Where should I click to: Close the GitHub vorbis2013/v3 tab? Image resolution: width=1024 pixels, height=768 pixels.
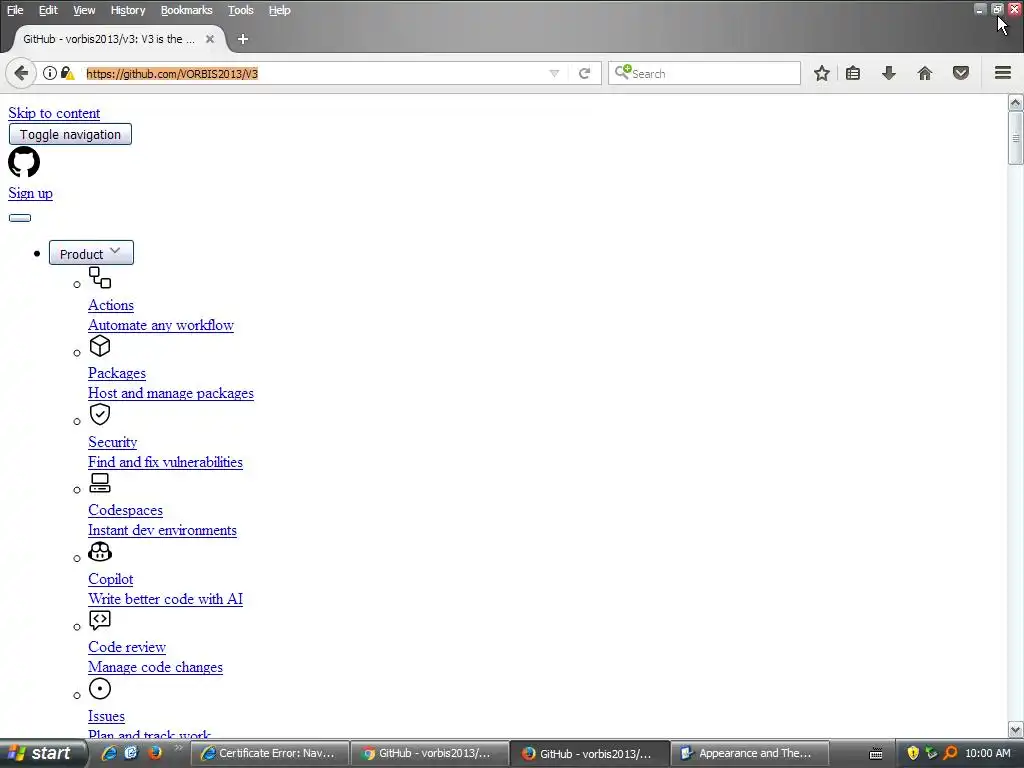[x=210, y=39]
